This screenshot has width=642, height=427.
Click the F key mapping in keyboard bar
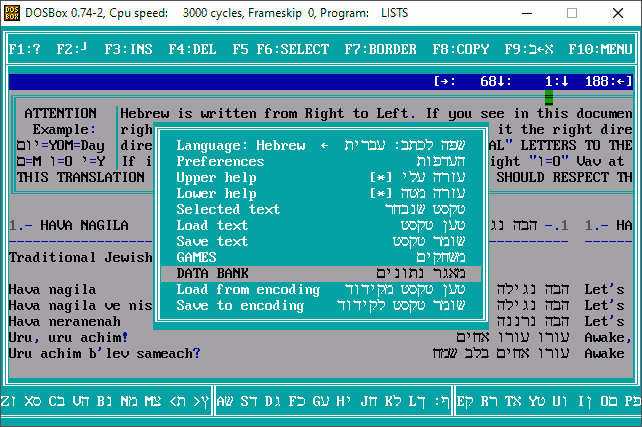297,401
